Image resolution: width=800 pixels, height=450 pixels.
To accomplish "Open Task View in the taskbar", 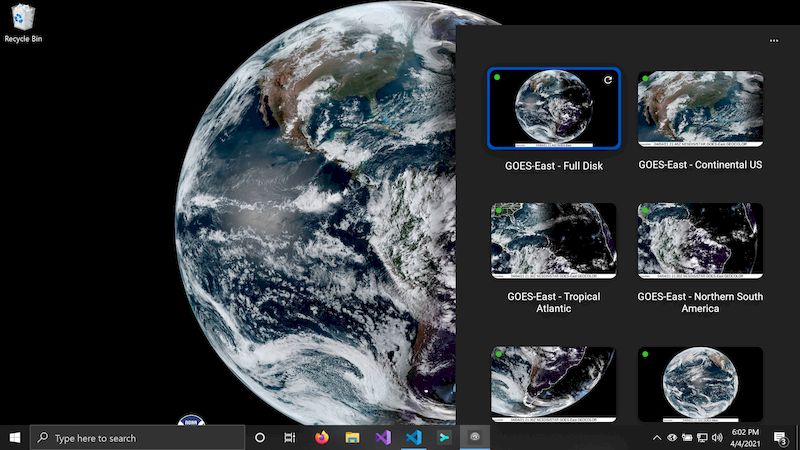I will click(x=290, y=437).
